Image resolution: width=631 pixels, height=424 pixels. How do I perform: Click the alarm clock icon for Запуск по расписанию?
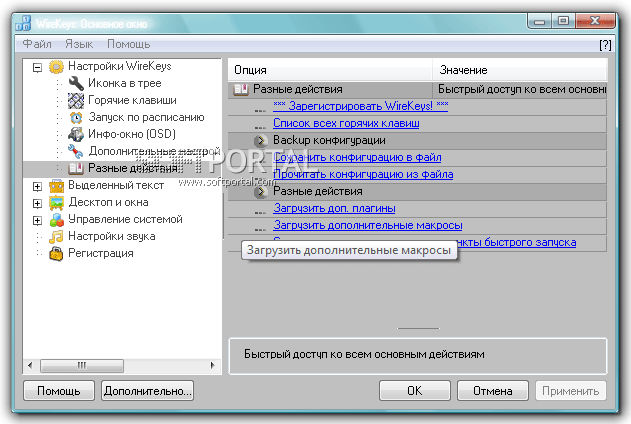coord(76,117)
